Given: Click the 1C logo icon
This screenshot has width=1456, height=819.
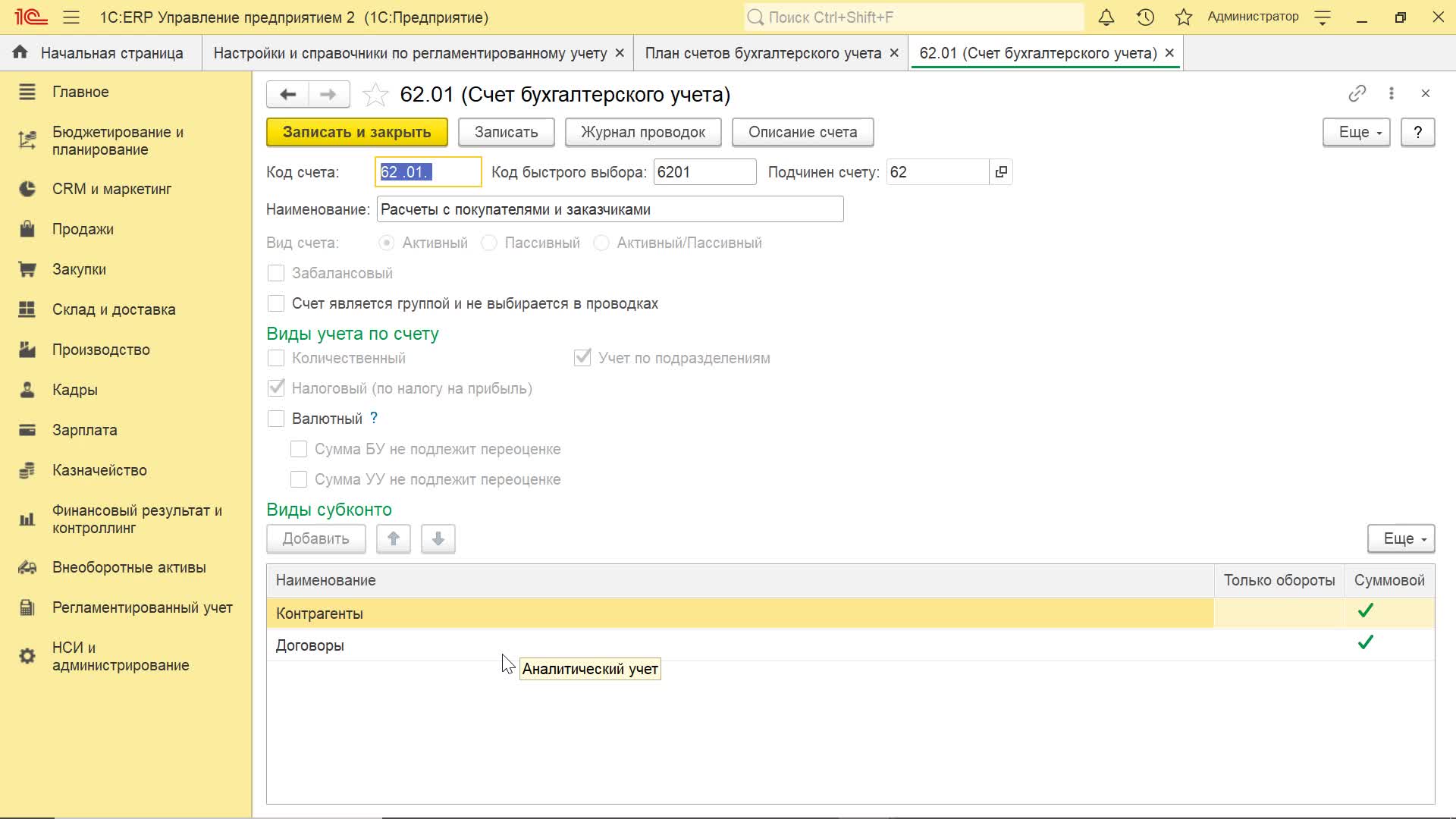Looking at the screenshot, I should click(30, 17).
